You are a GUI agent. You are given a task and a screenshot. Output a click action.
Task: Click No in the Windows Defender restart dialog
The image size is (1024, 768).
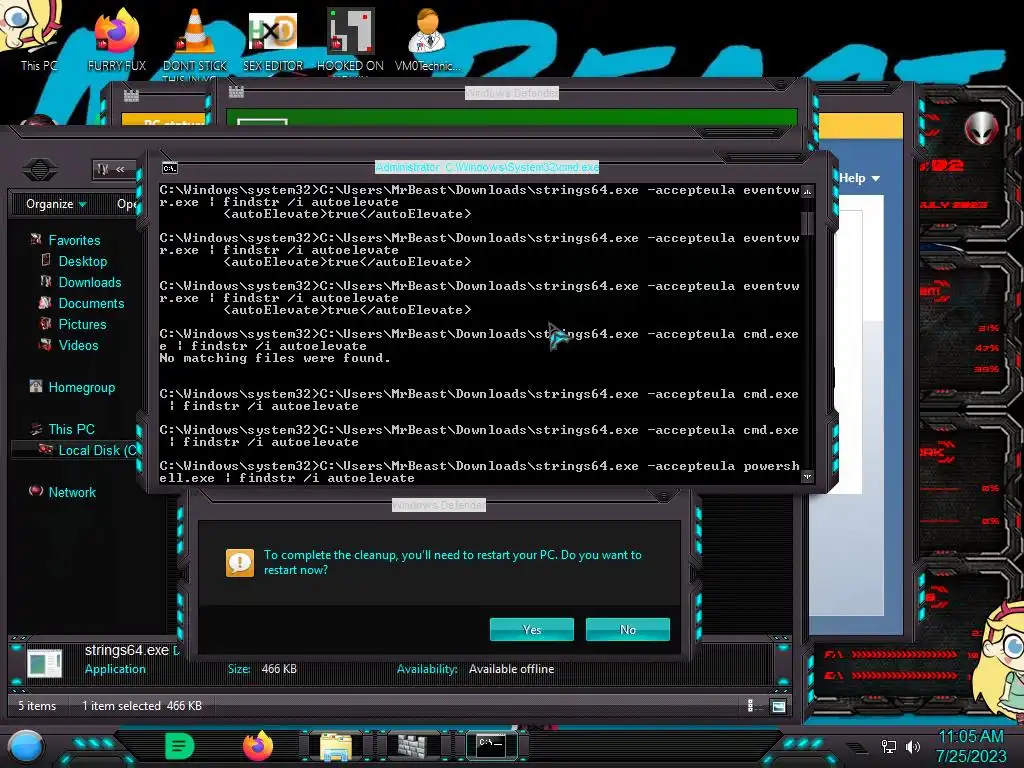[x=628, y=630]
